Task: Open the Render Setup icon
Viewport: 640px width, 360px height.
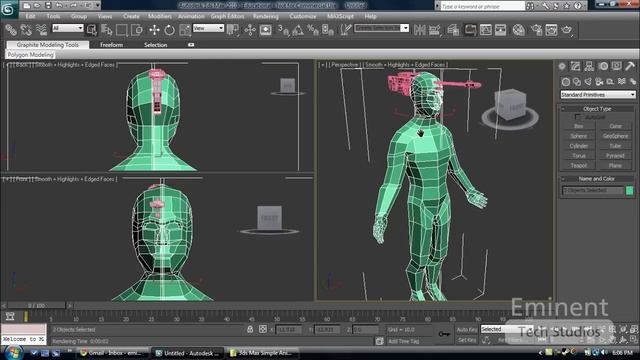Action: pyautogui.click(x=536, y=30)
